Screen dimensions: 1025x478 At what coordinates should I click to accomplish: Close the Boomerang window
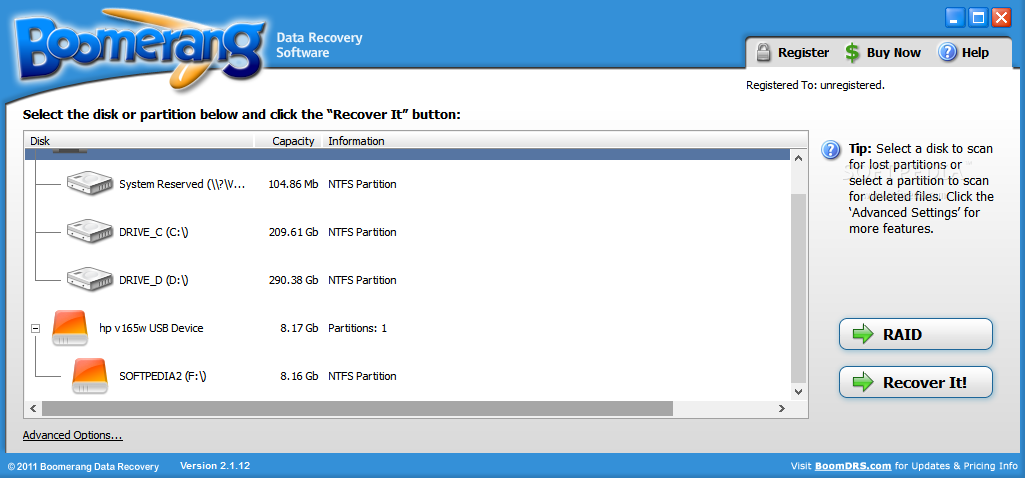tap(1001, 18)
